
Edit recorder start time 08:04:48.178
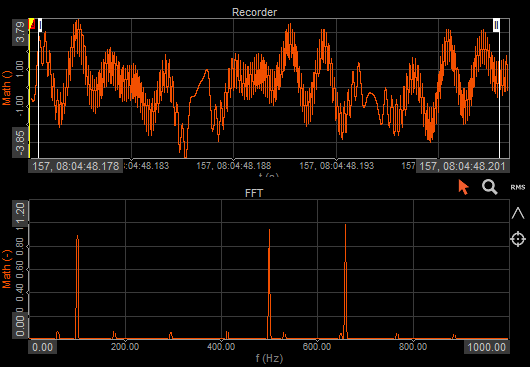(75, 166)
